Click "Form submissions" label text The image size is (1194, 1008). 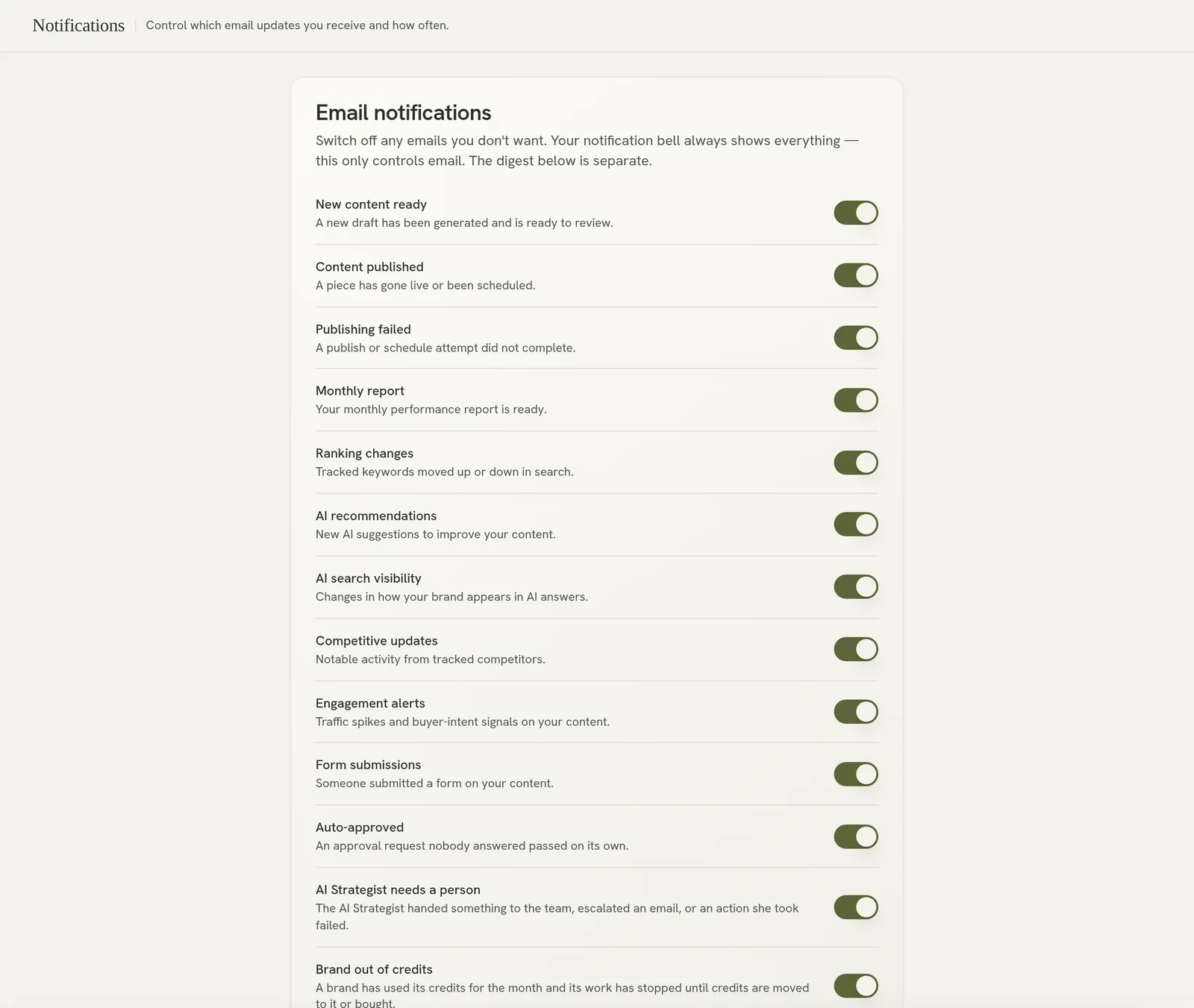pos(368,765)
